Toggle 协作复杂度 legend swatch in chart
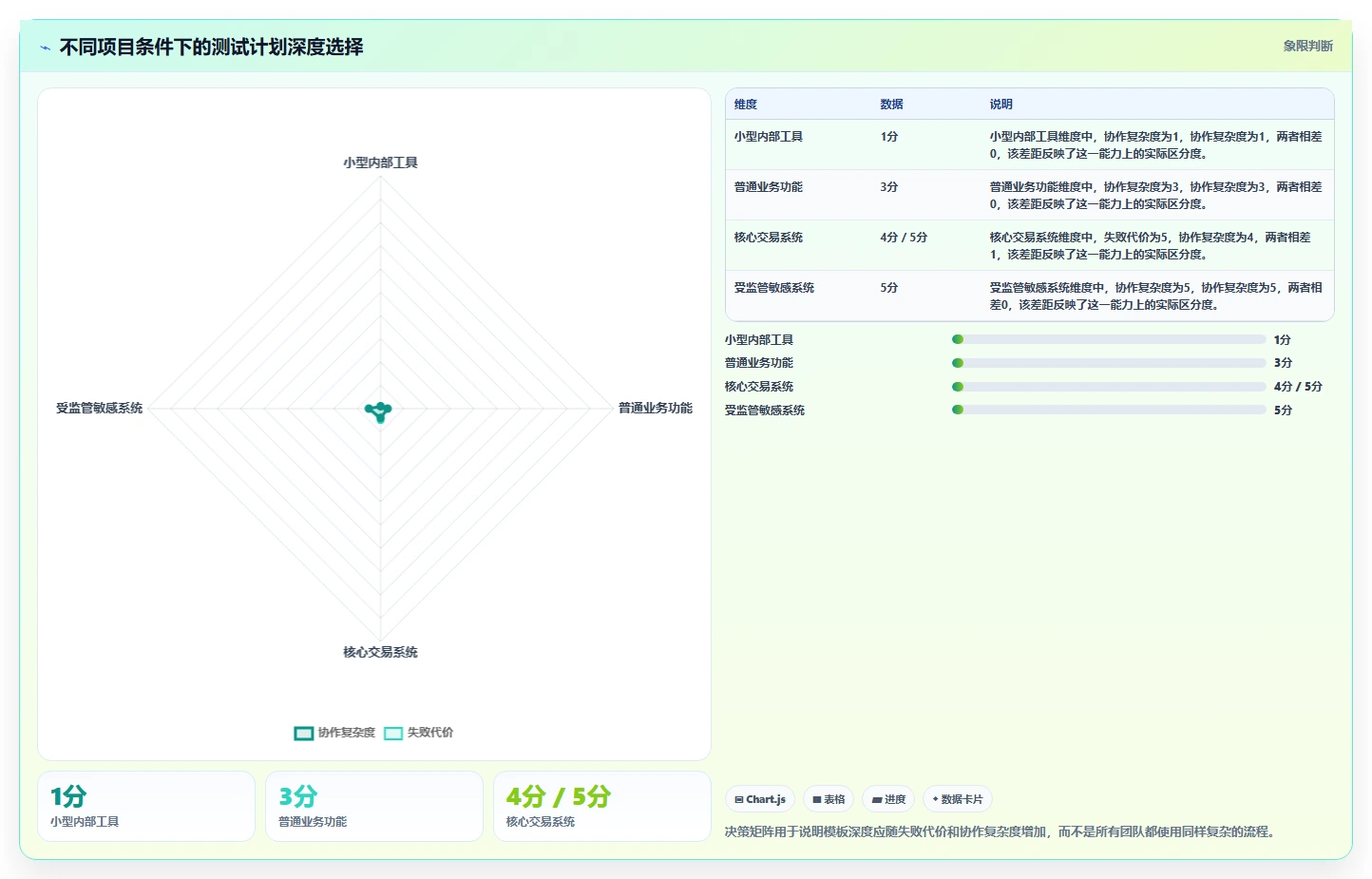The image size is (1372, 879). point(304,733)
